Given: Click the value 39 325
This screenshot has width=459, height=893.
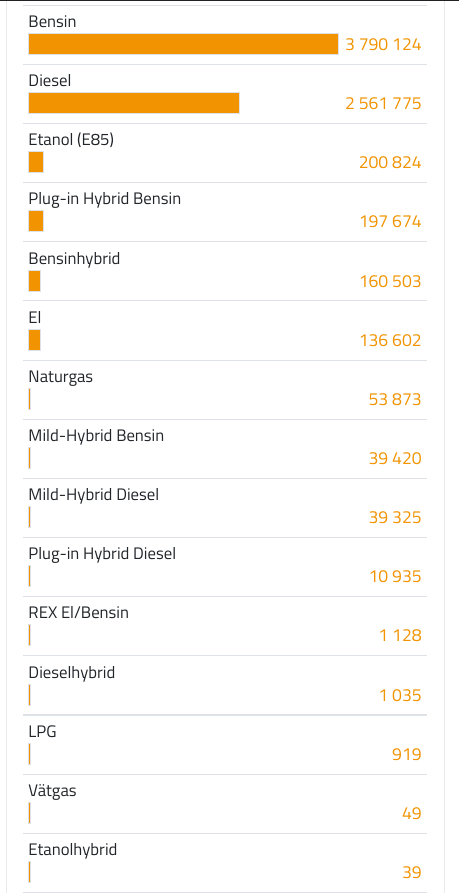Looking at the screenshot, I should tap(395, 517).
